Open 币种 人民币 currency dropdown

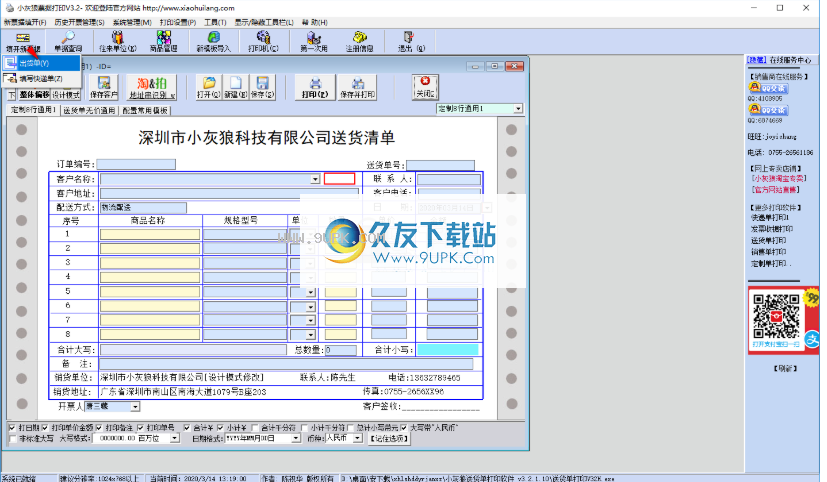pyautogui.click(x=358, y=438)
